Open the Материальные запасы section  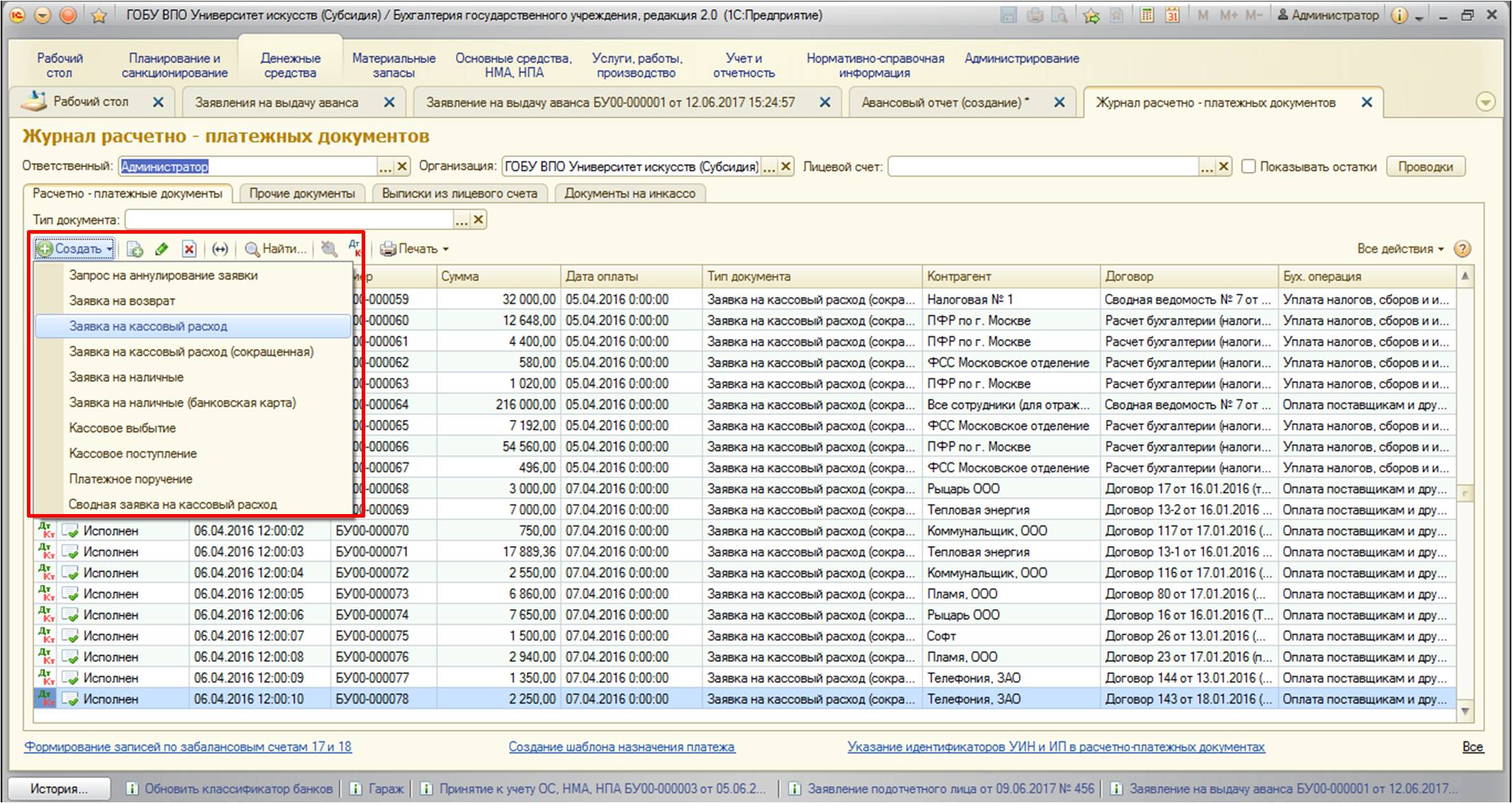(394, 66)
